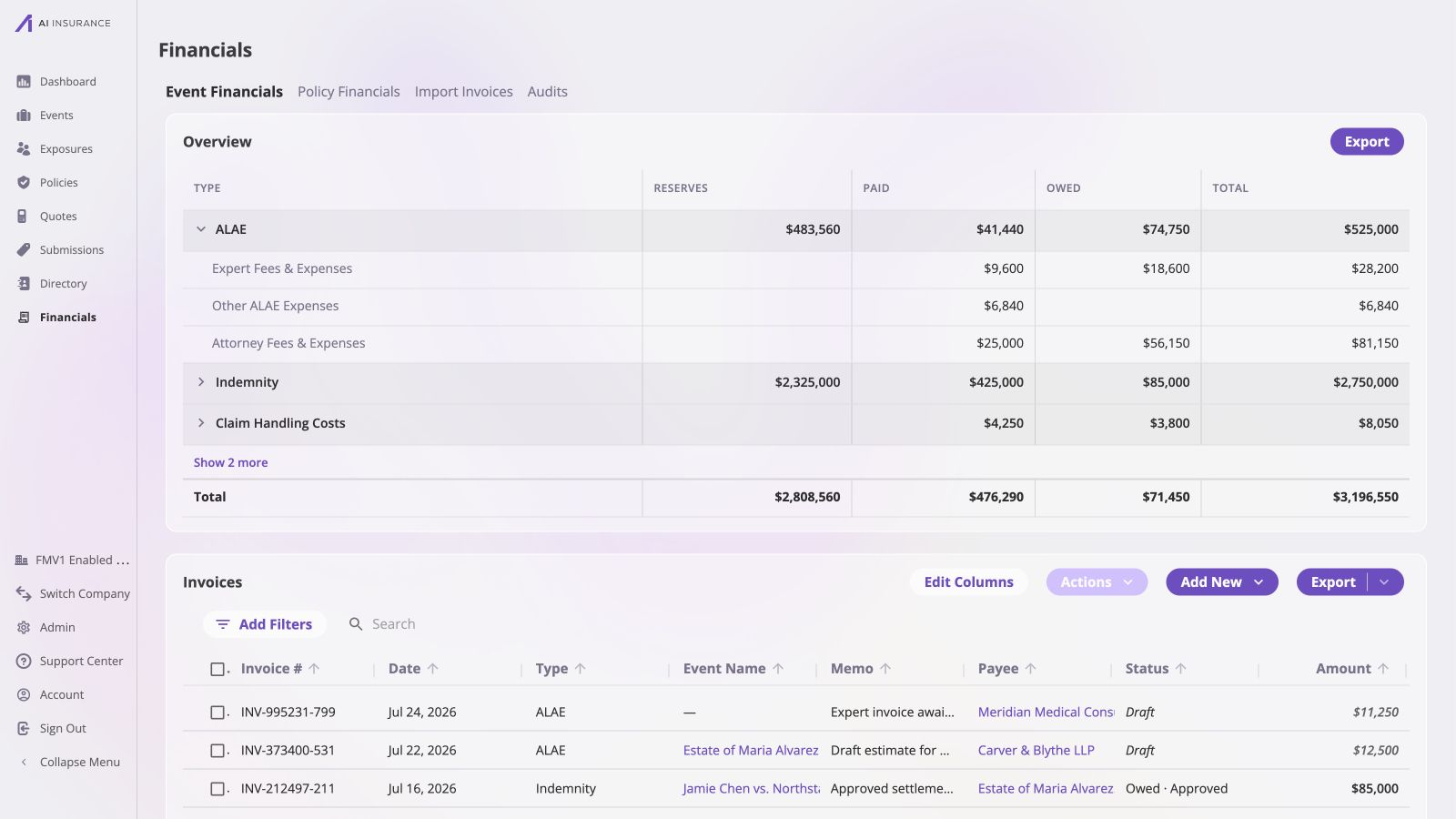Sort by Event Name arrow icon
Viewport: 1456px width, 819px height.
pyautogui.click(x=778, y=669)
